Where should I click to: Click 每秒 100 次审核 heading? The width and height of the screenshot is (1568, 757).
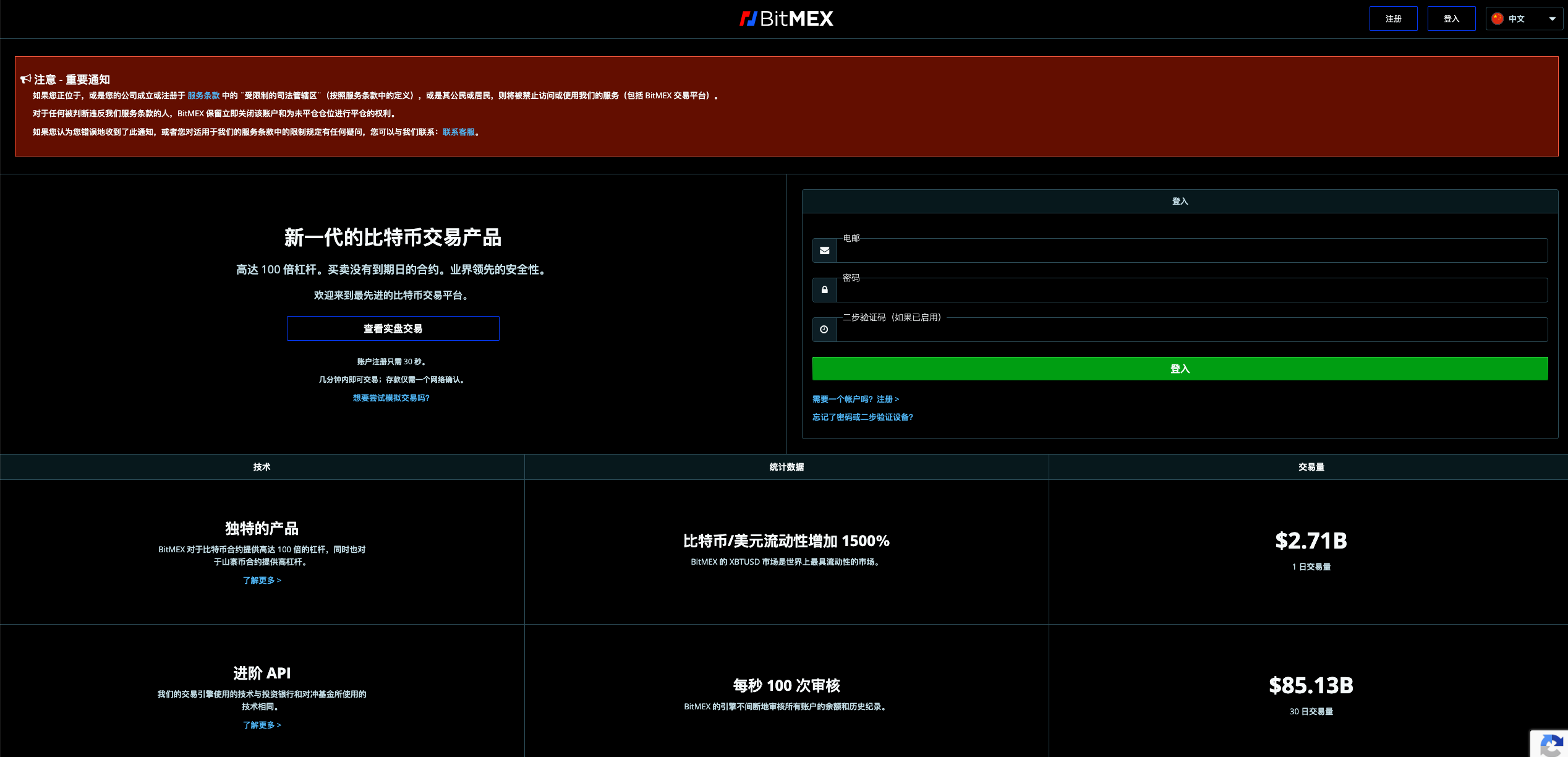click(x=786, y=685)
